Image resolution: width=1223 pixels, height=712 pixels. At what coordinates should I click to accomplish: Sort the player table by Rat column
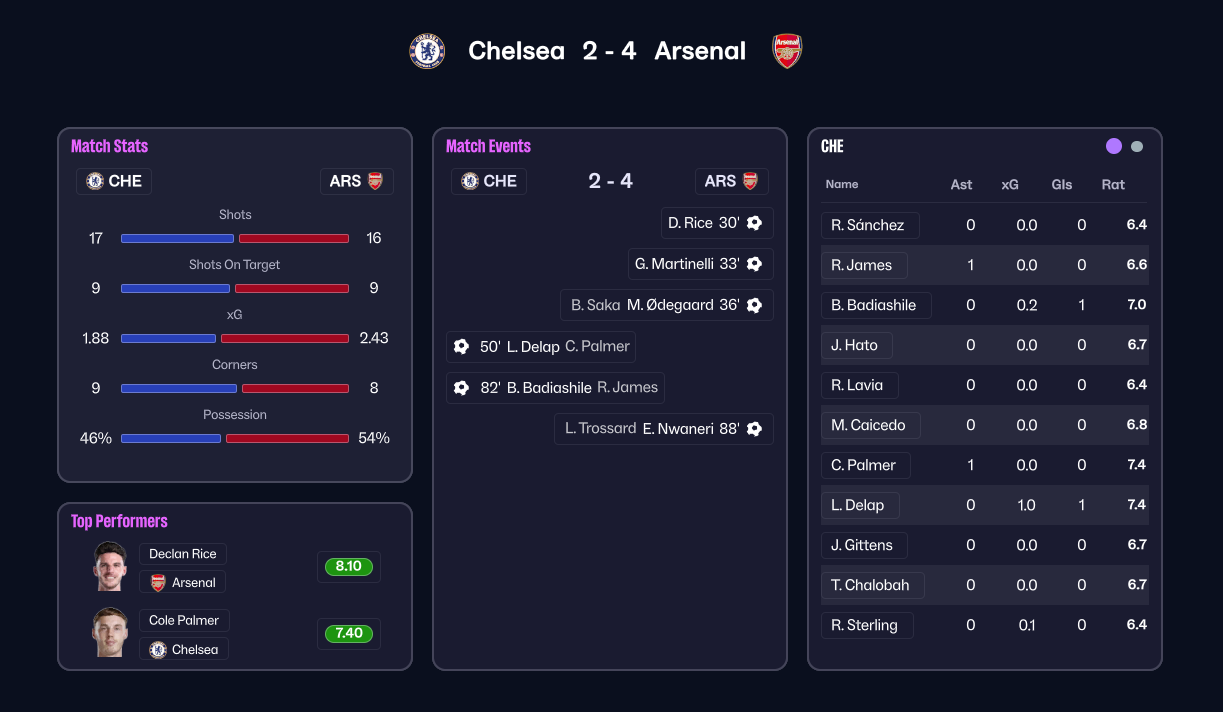tap(1113, 184)
